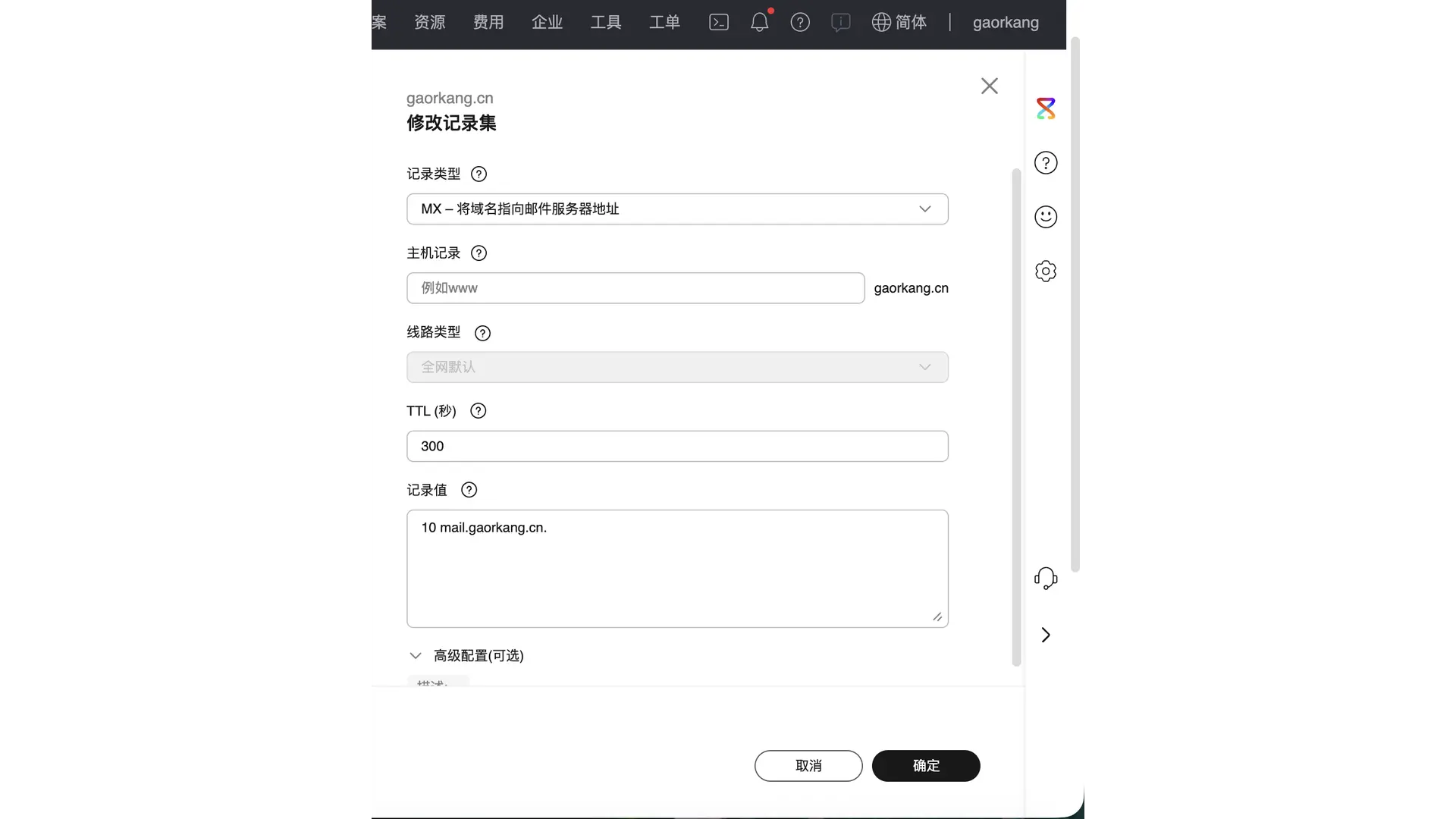The width and height of the screenshot is (1456, 819).
Task: Open the 记录类型 MX dropdown
Action: click(x=676, y=209)
